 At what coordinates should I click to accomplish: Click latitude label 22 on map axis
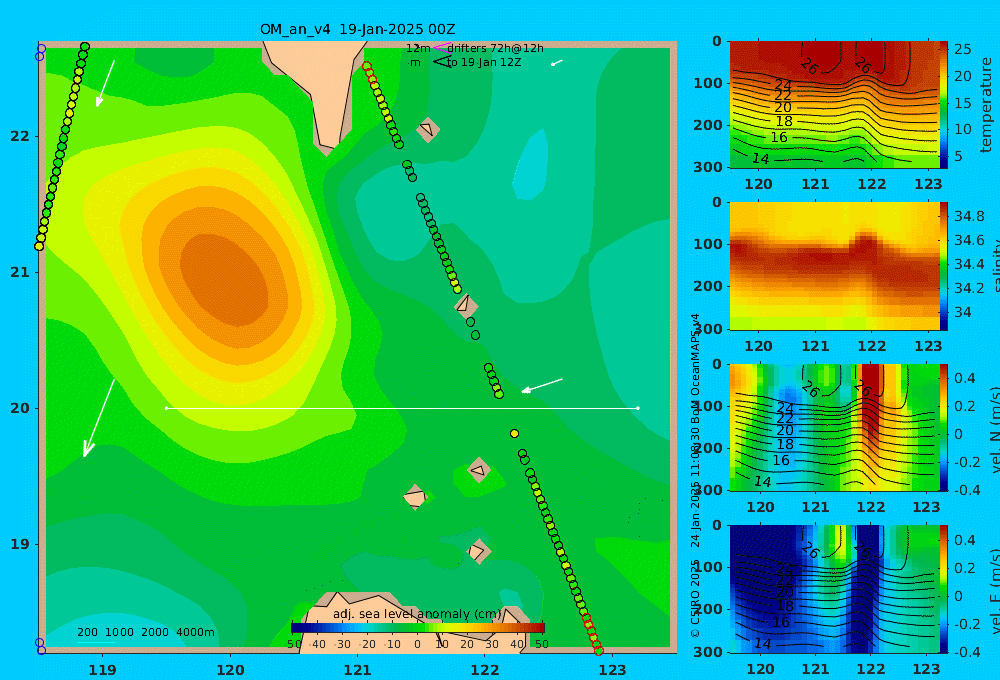coord(20,136)
